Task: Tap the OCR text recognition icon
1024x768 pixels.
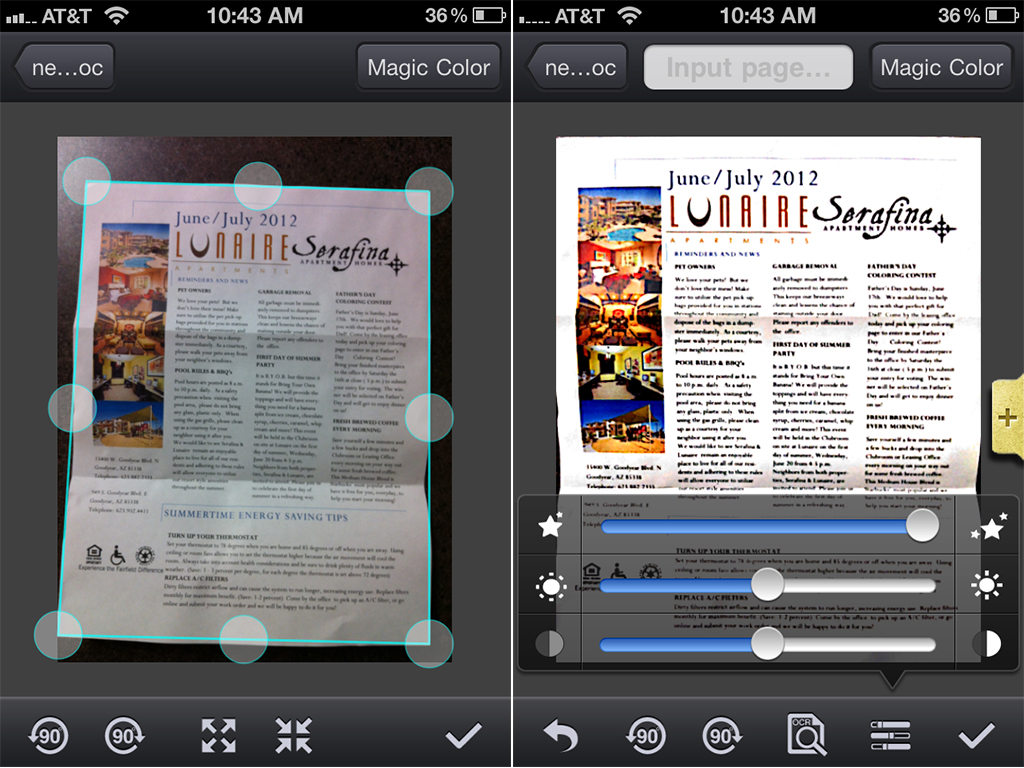Action: 806,737
